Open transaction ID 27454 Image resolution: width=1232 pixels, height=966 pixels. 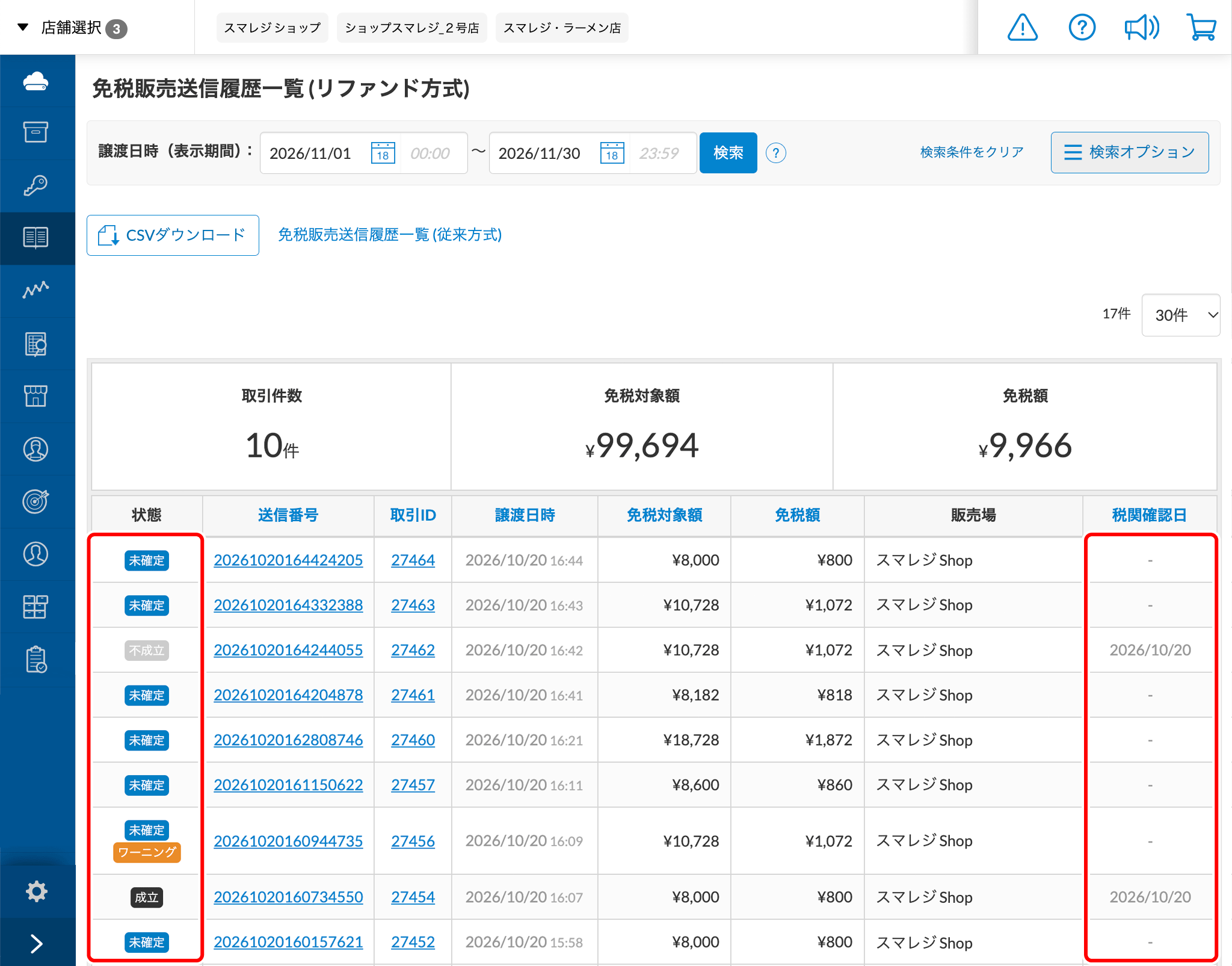413,897
